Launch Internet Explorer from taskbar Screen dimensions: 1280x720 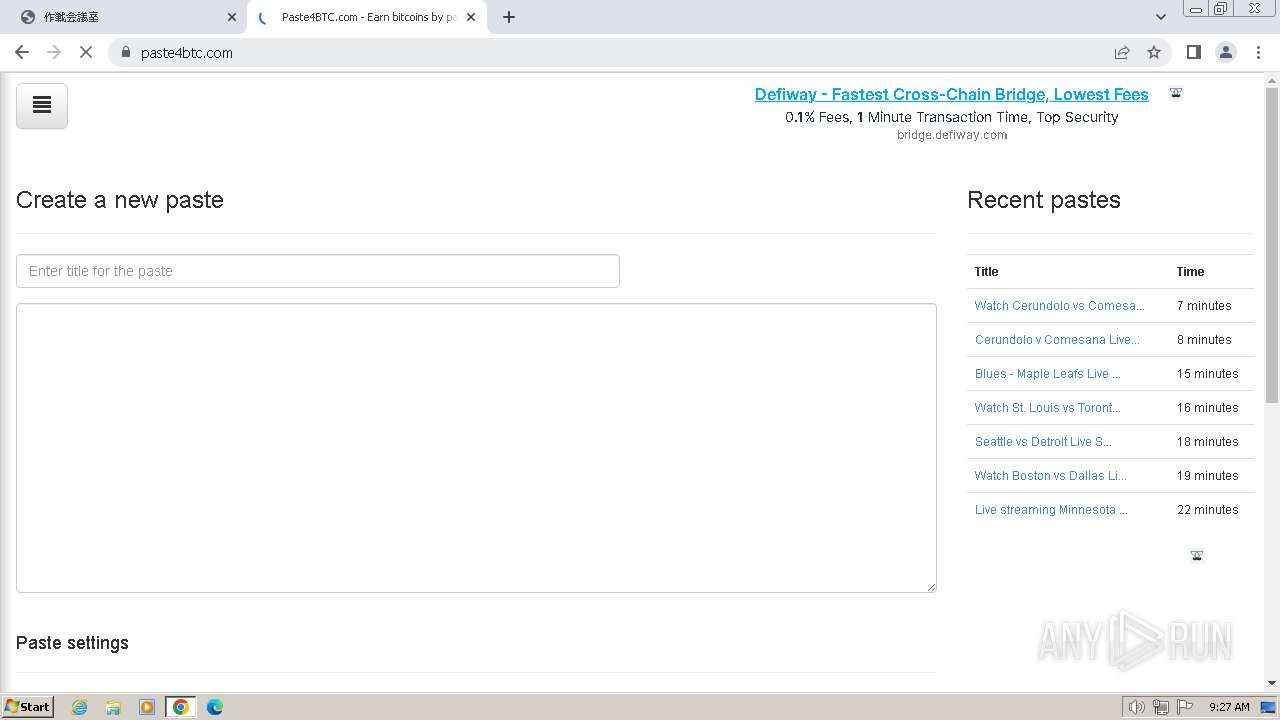(79, 707)
